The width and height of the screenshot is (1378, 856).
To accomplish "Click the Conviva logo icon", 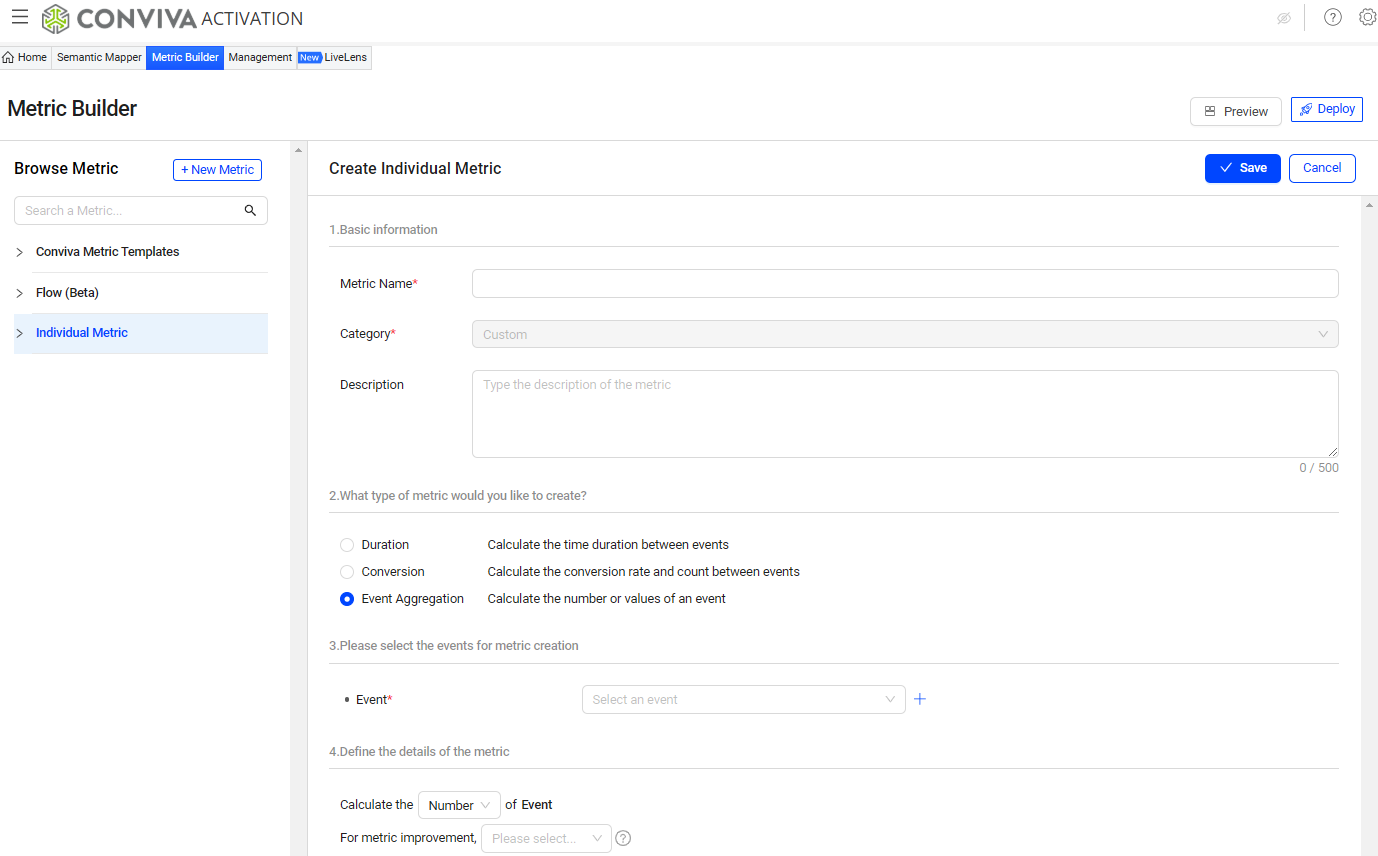I will 56,18.
